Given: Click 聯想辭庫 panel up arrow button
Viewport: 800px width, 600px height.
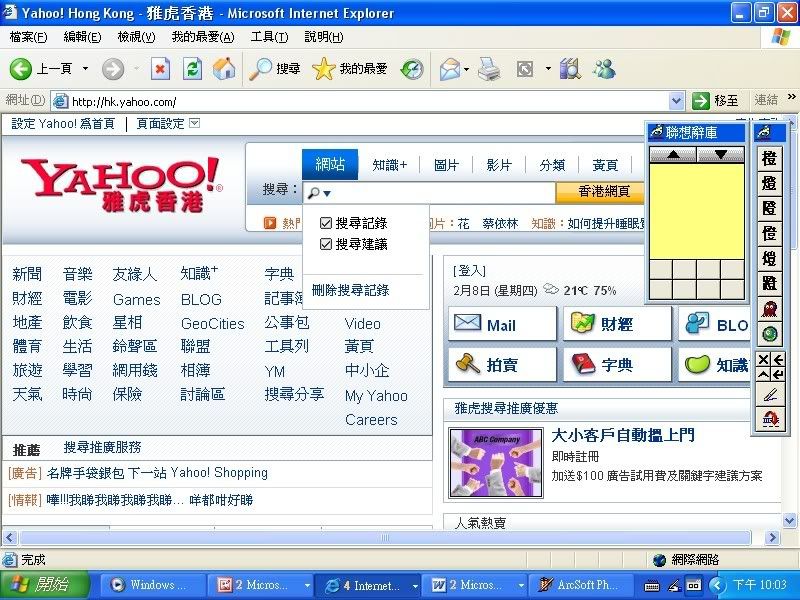Looking at the screenshot, I should [x=673, y=154].
